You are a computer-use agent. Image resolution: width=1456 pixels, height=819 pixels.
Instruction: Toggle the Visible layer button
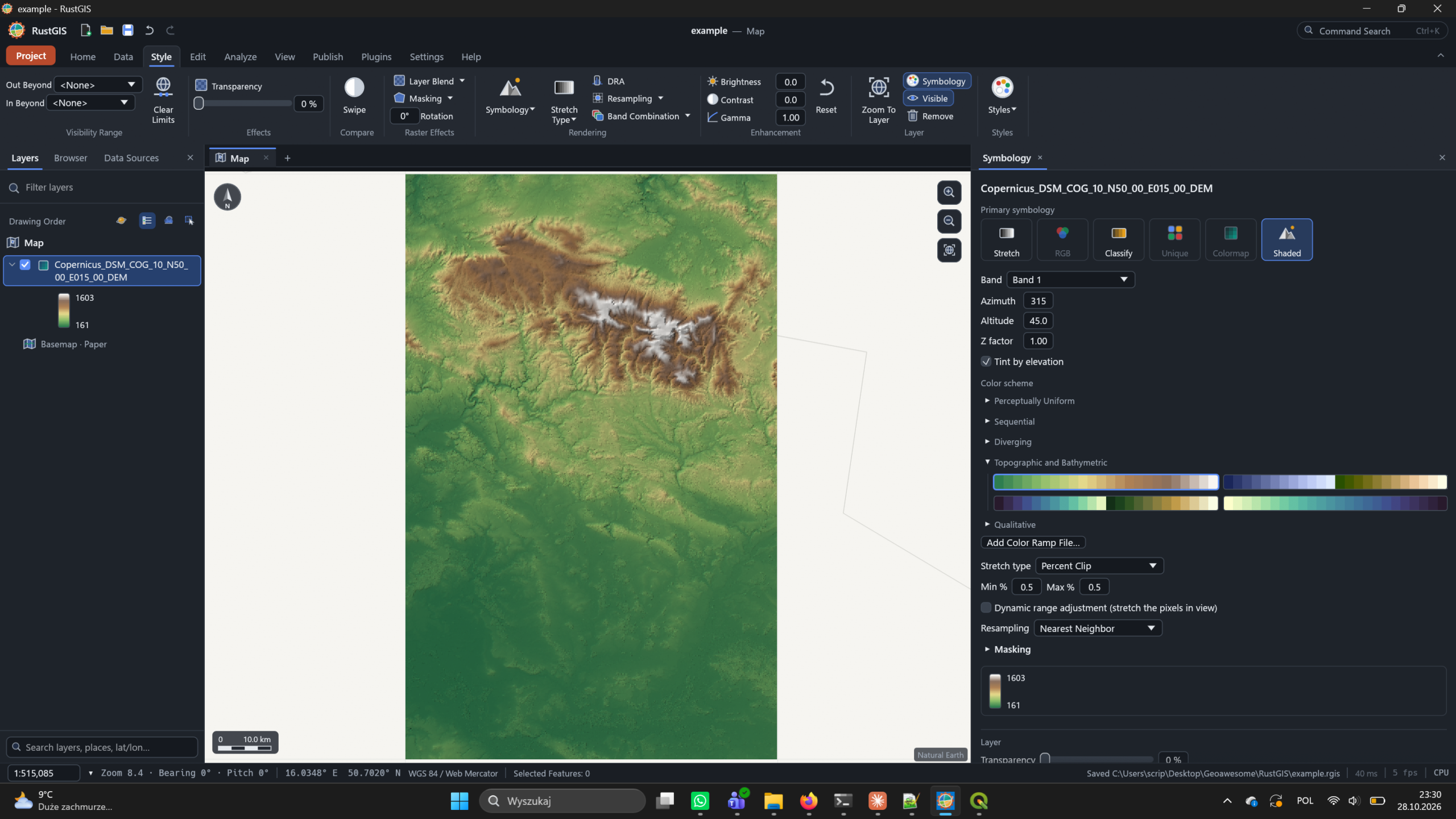point(928,98)
